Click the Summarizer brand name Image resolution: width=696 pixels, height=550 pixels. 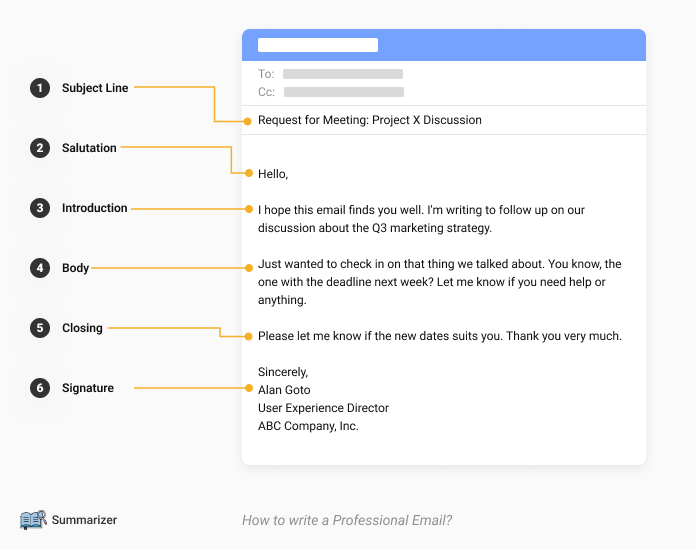tap(84, 520)
